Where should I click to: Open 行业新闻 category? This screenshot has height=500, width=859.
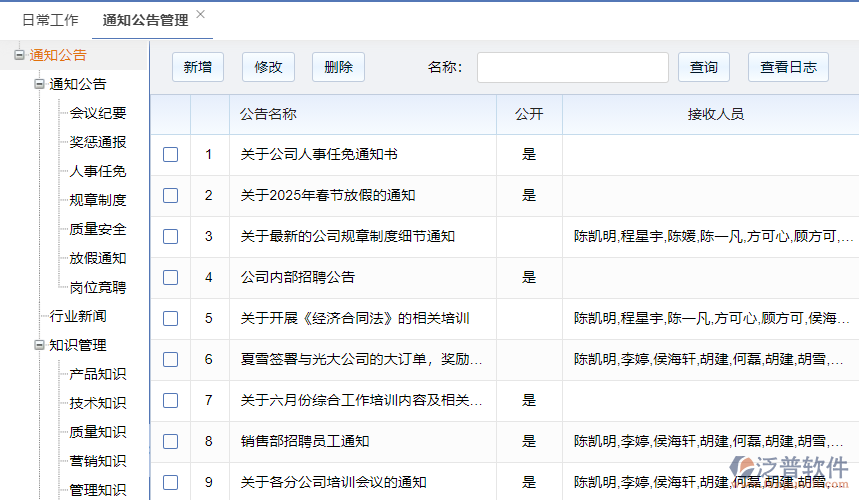coord(78,317)
